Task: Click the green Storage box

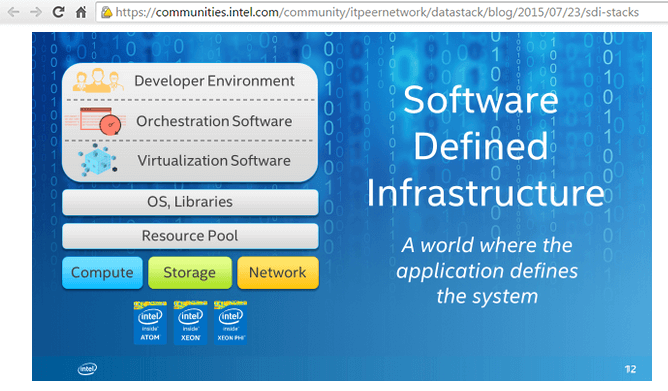Action: click(x=190, y=273)
